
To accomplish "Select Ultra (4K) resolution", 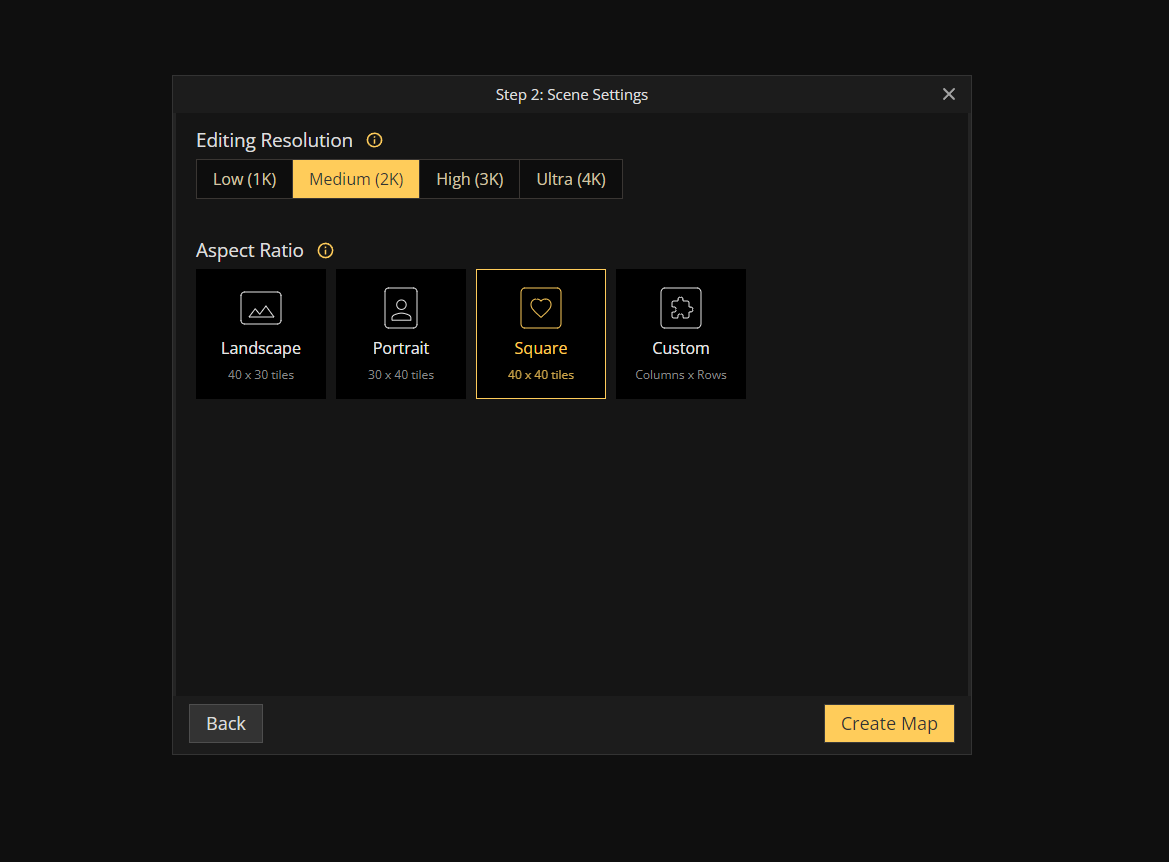I will click(x=571, y=179).
